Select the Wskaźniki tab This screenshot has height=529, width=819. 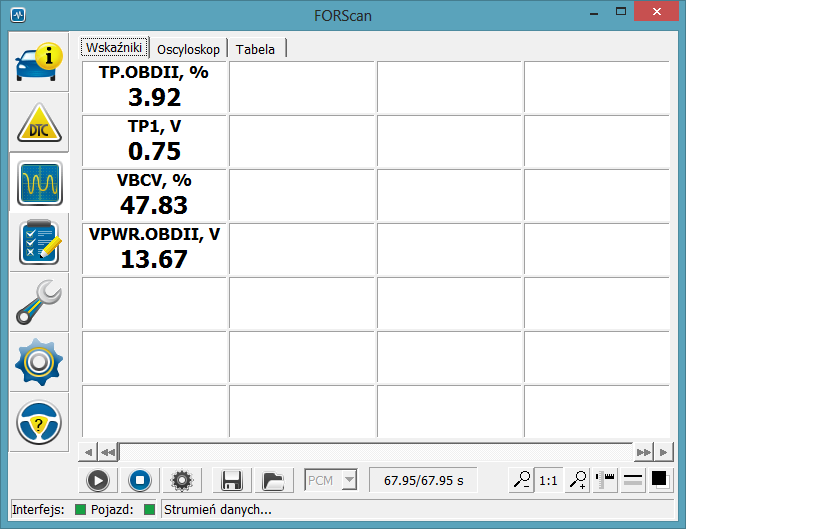(115, 48)
